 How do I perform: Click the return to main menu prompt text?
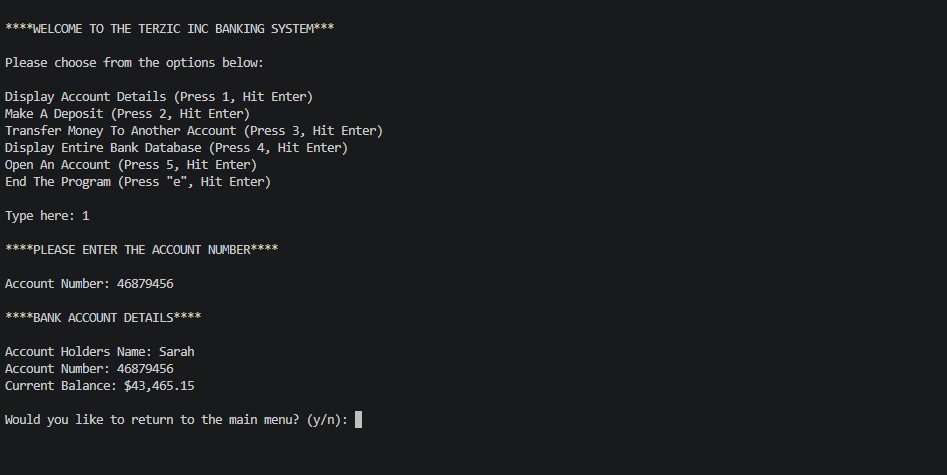152,420
